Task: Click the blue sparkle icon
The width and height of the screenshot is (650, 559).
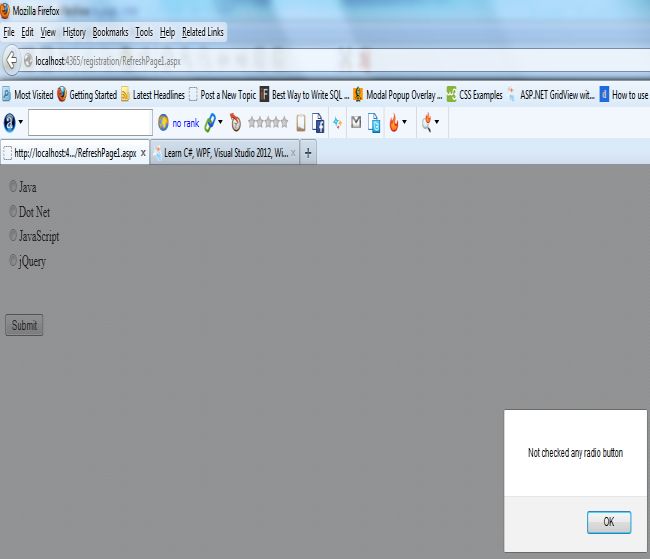Action: click(x=337, y=123)
